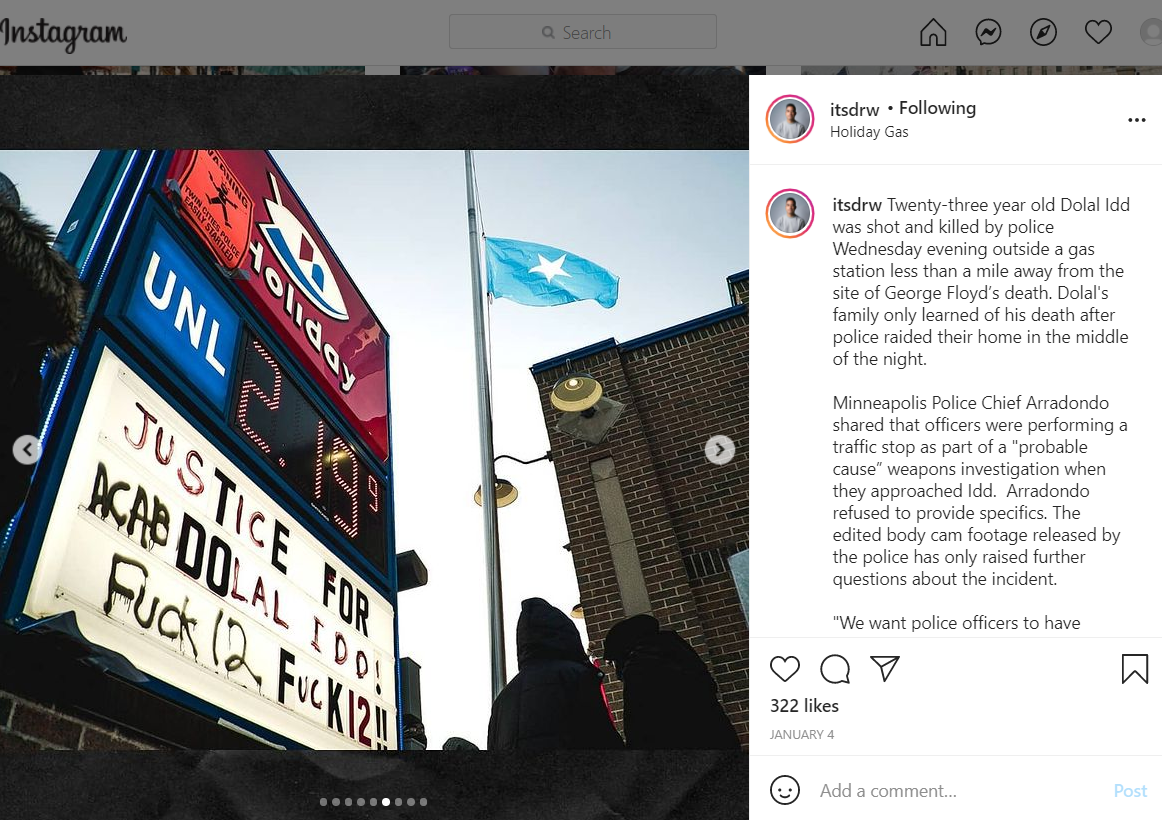1162x820 pixels.
Task: Click the Search input field
Action: pos(582,33)
